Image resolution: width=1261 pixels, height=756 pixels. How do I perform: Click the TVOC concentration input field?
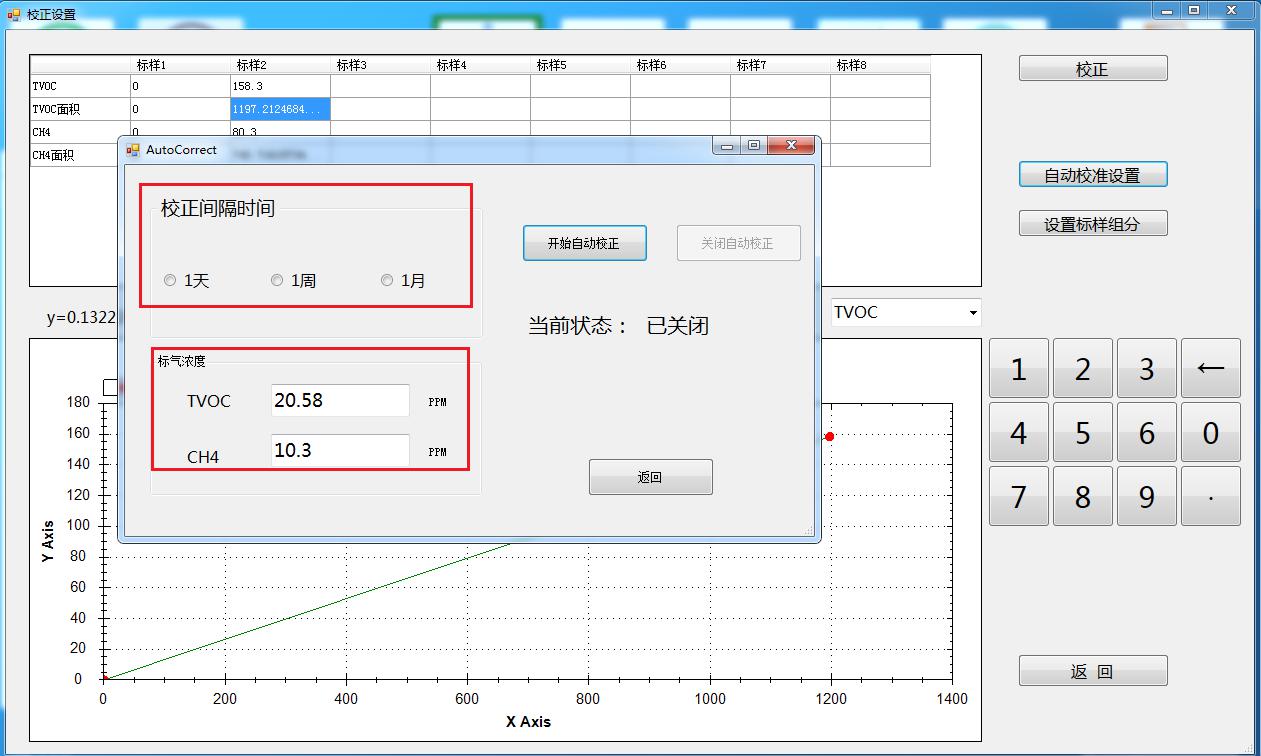tap(339, 400)
